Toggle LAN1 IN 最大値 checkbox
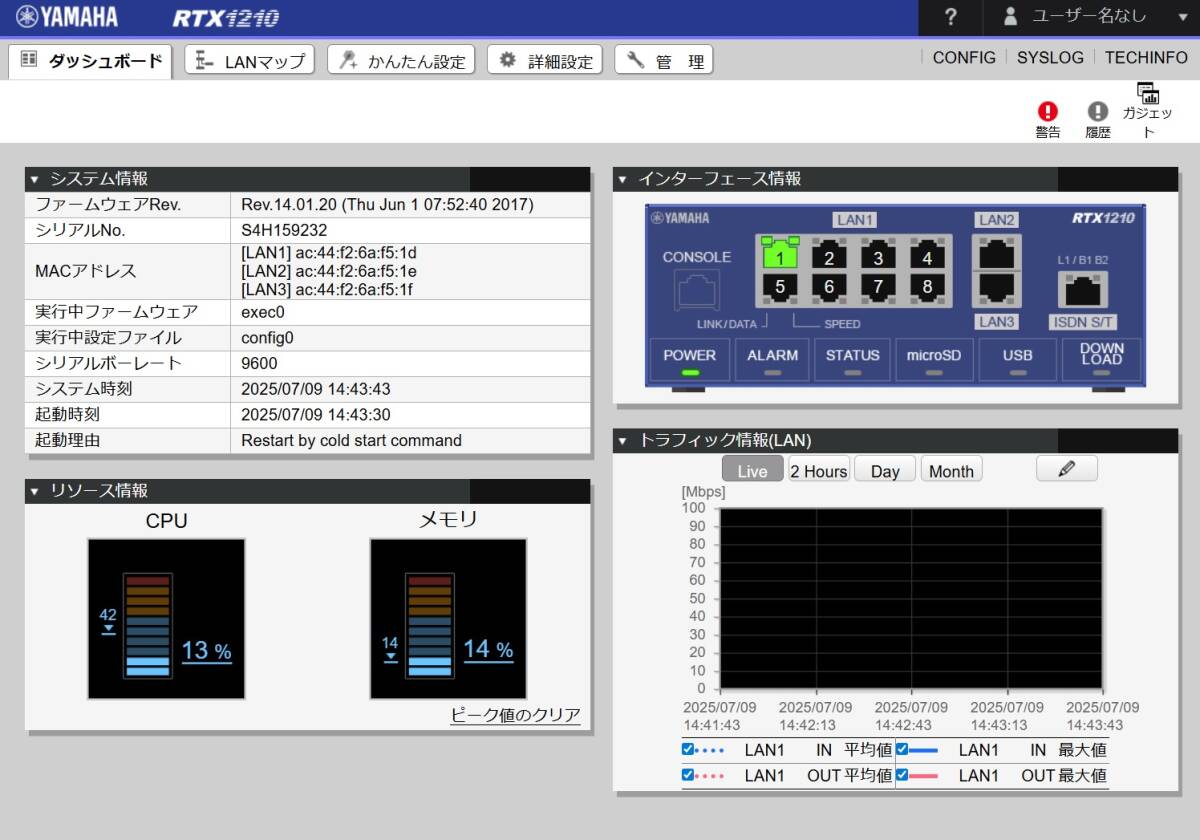 (902, 749)
